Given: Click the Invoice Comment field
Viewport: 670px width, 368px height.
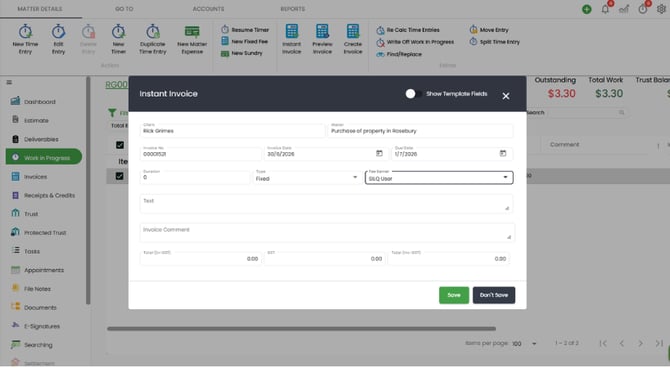Looking at the screenshot, I should [x=327, y=233].
